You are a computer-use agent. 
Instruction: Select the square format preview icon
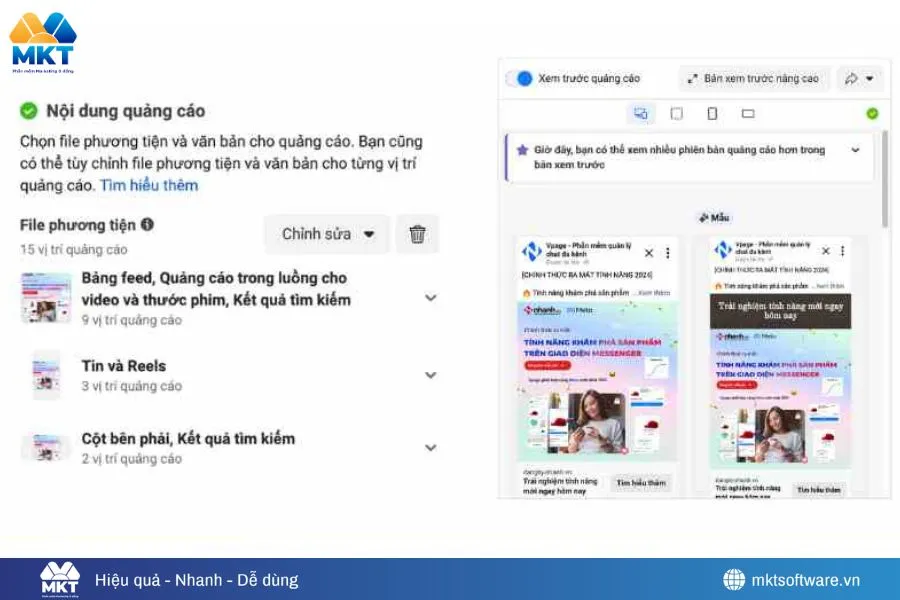(x=675, y=114)
